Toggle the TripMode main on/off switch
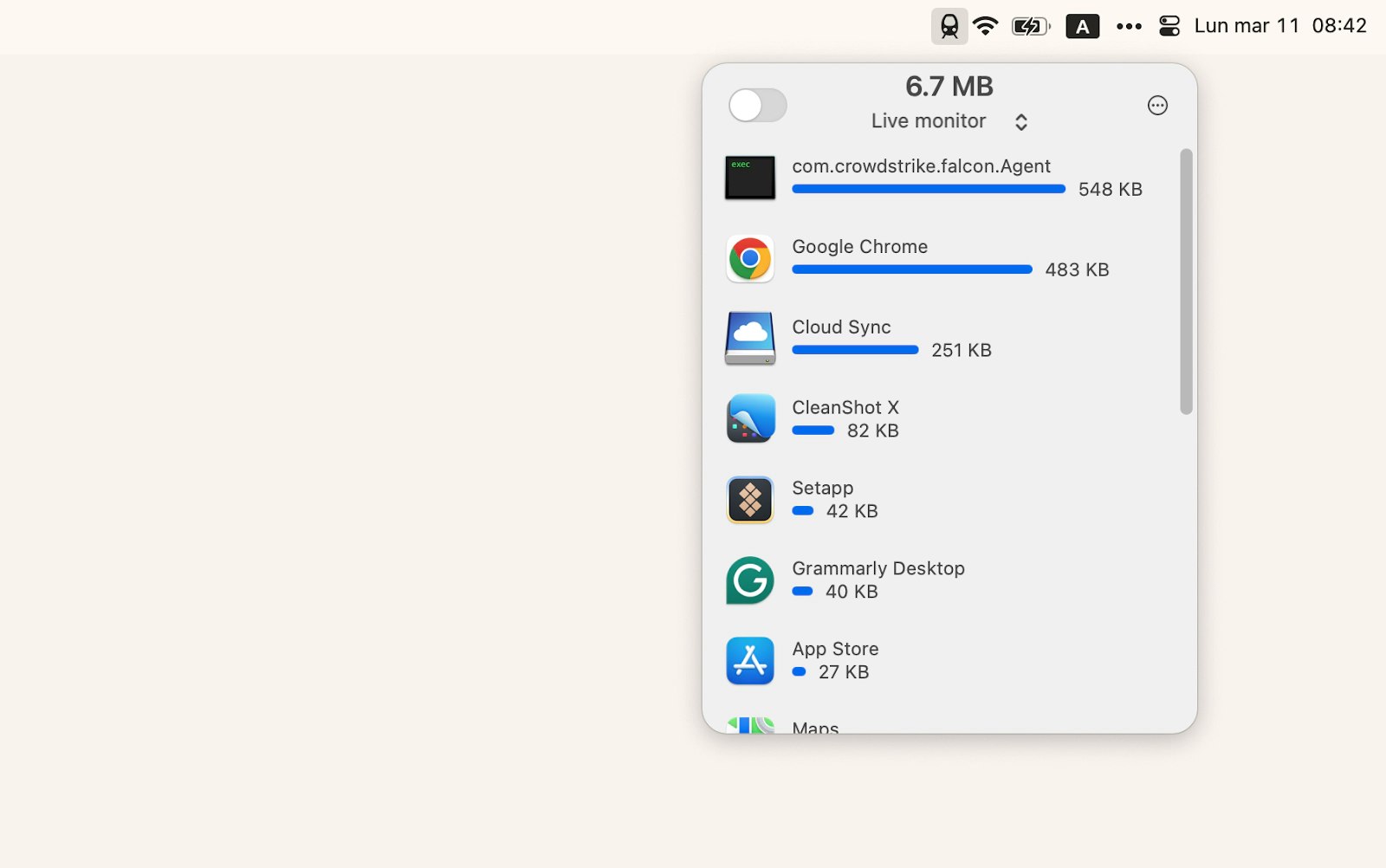 [x=758, y=106]
